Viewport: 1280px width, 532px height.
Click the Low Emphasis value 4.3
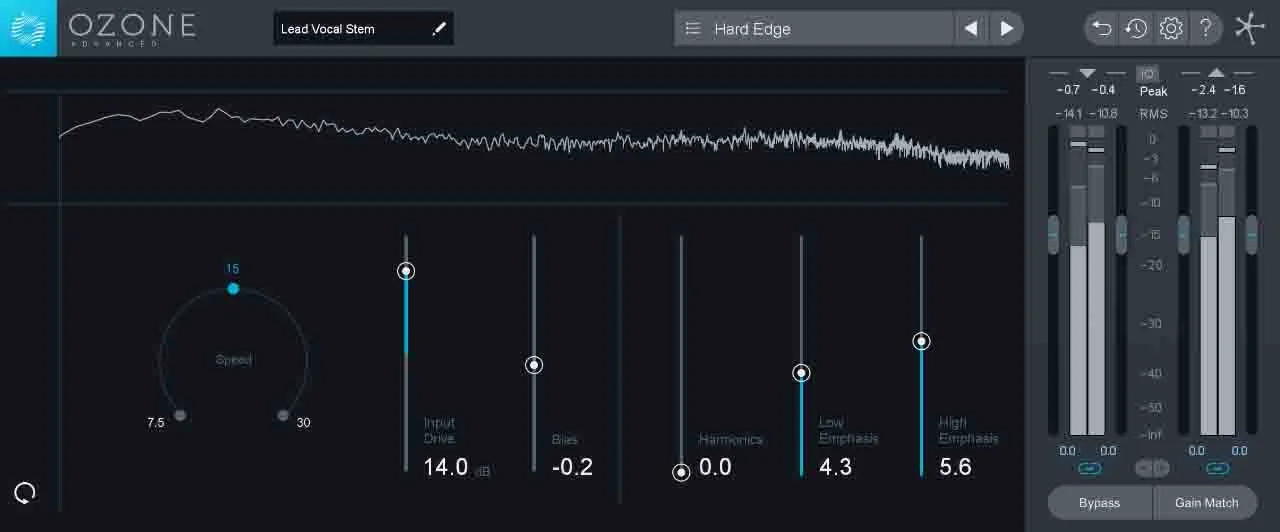coord(835,467)
